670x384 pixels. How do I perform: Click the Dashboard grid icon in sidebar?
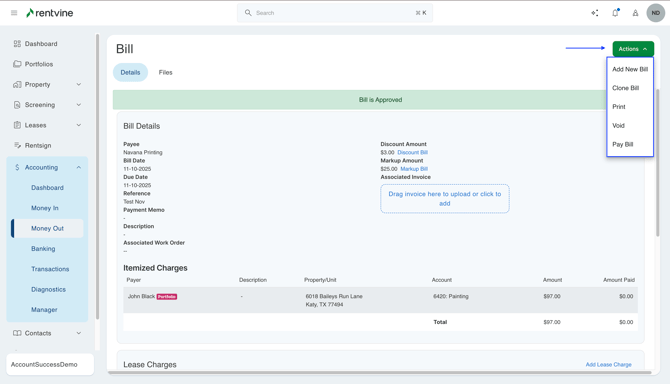17,44
